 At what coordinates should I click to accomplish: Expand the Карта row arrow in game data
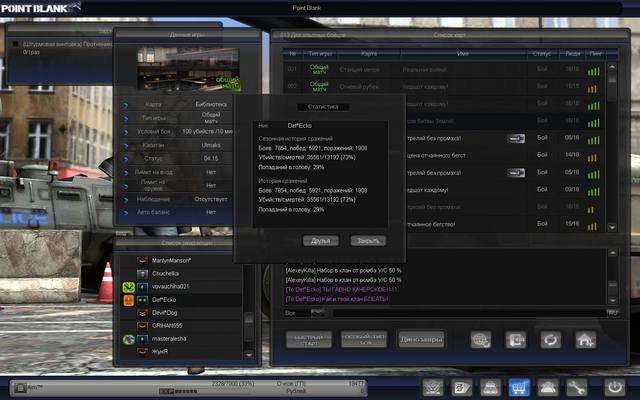[x=125, y=105]
